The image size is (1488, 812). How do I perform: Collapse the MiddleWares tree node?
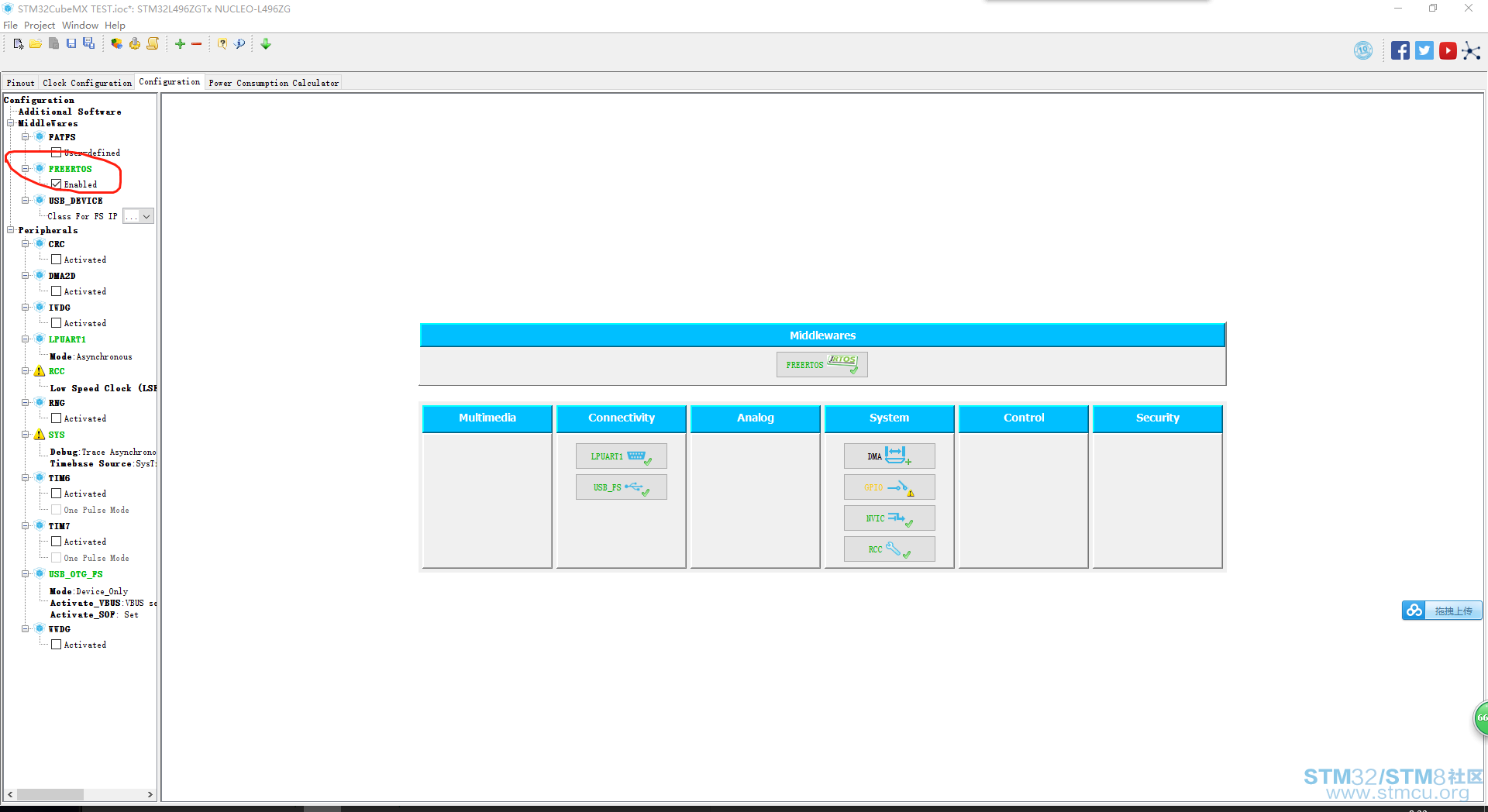[x=11, y=123]
